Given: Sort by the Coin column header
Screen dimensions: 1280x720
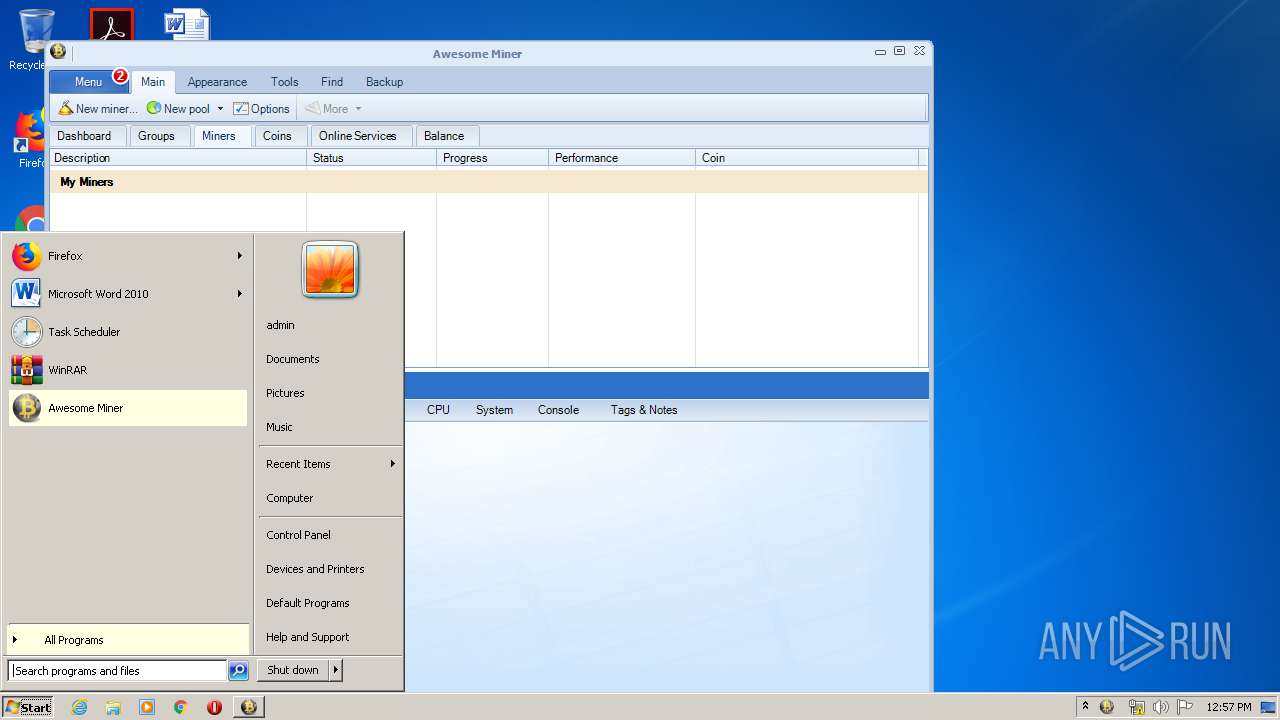Looking at the screenshot, I should [x=807, y=158].
